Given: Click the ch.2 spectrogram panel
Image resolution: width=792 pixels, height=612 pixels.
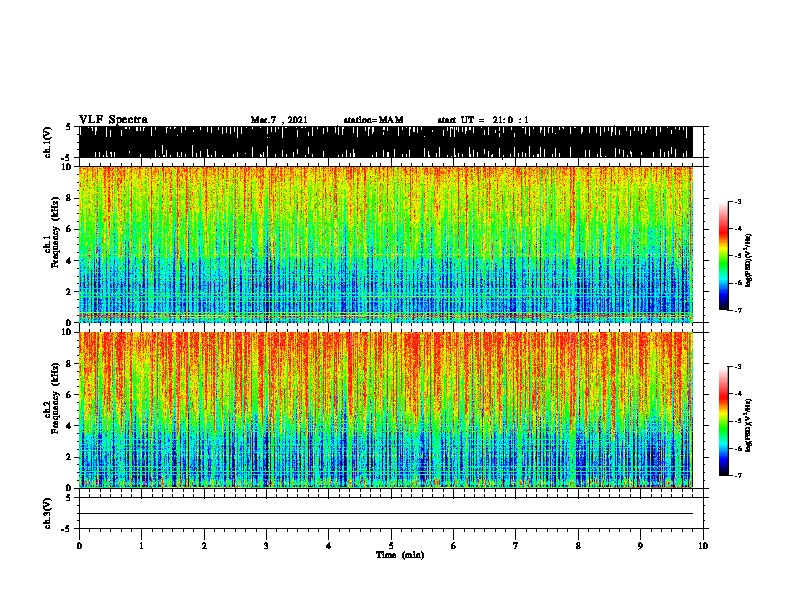Looking at the screenshot, I should pyautogui.click(x=386, y=410).
